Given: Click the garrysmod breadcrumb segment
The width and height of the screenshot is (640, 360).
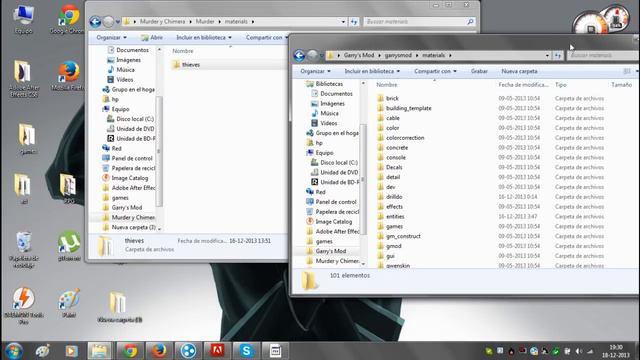Looking at the screenshot, I should [x=398, y=56].
